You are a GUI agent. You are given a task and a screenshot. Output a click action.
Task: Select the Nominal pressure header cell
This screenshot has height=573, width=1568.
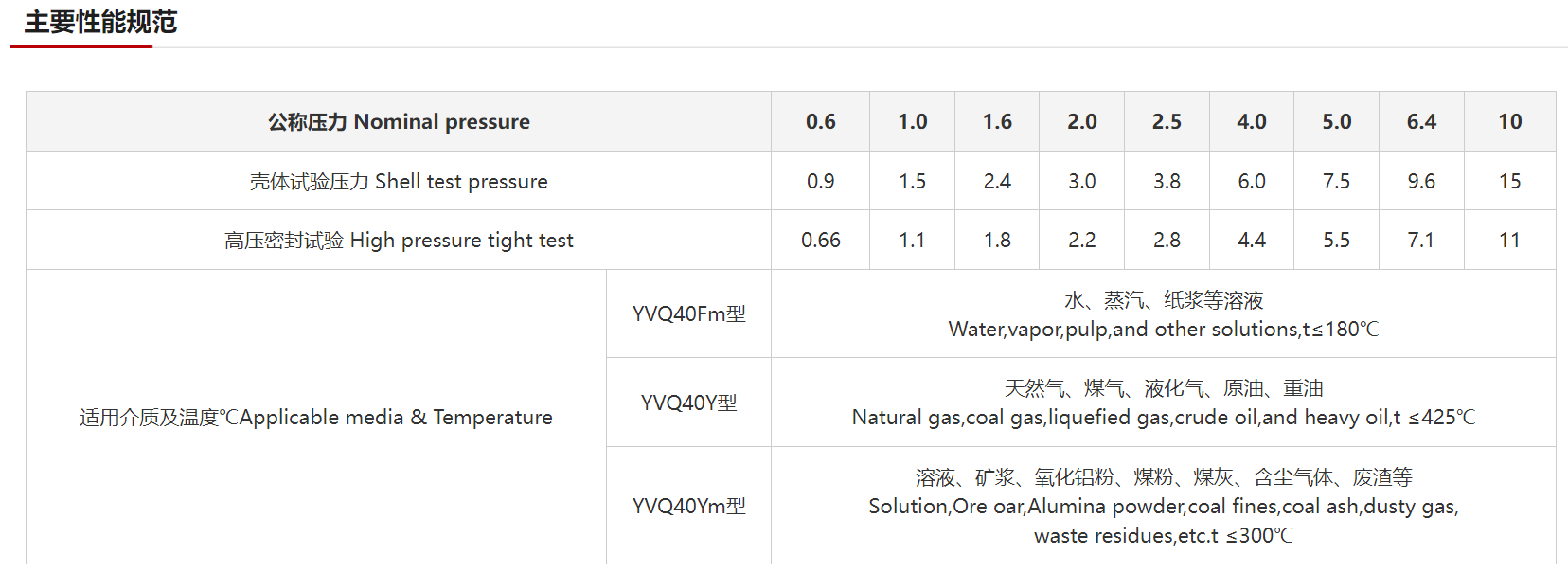click(x=399, y=121)
